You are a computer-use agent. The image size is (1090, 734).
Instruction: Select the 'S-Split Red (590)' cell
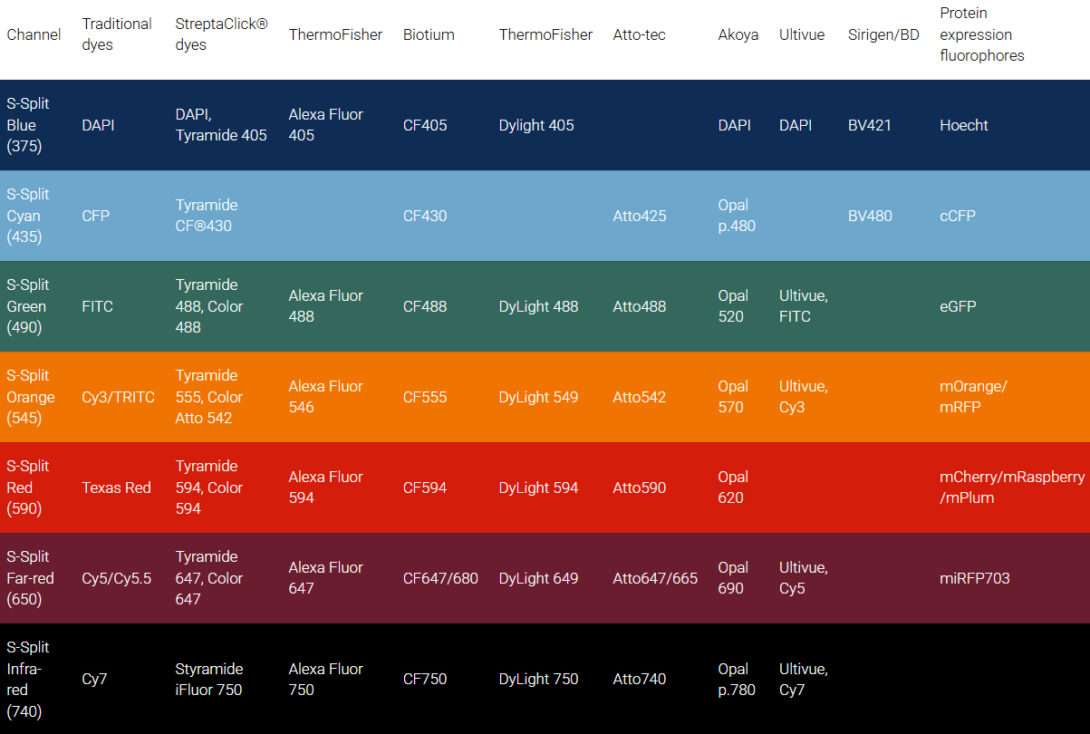[28, 487]
